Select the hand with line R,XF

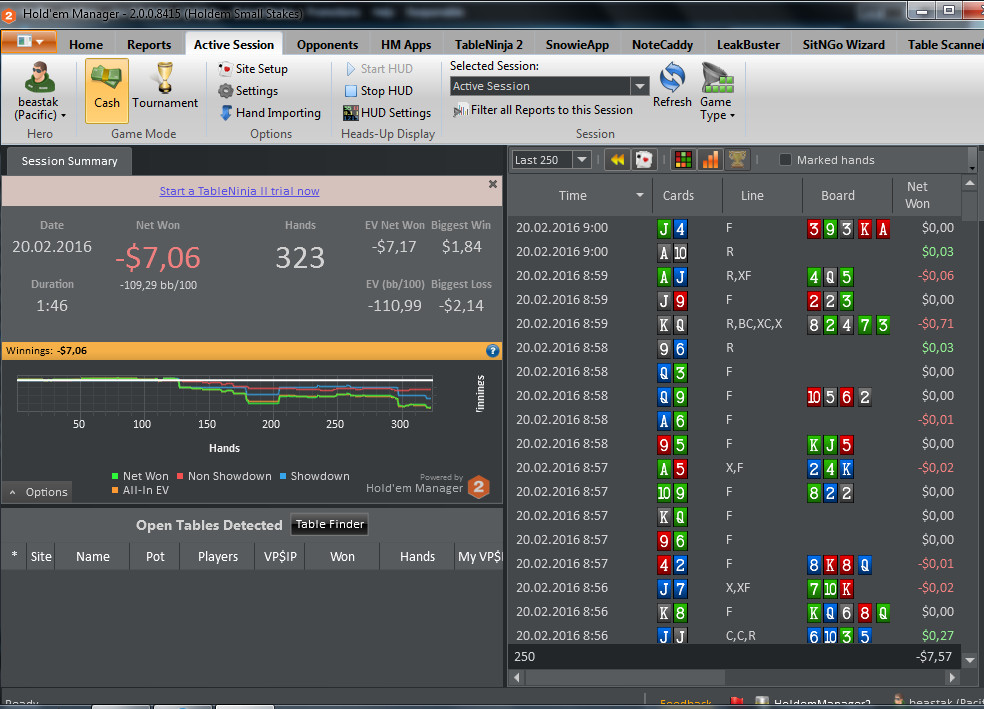coord(734,275)
